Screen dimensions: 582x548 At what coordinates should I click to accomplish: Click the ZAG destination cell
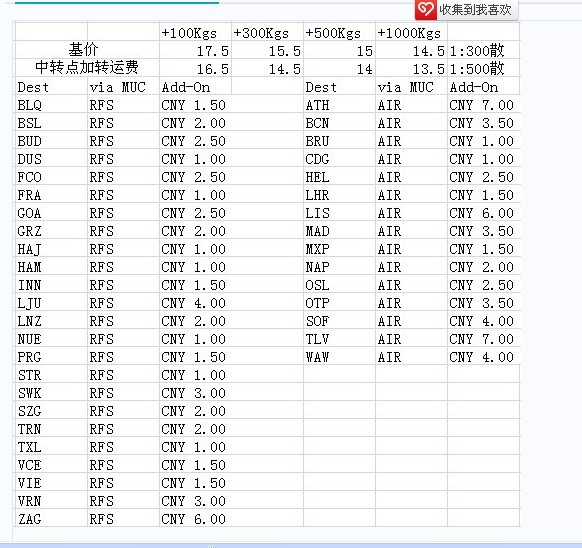pos(51,519)
